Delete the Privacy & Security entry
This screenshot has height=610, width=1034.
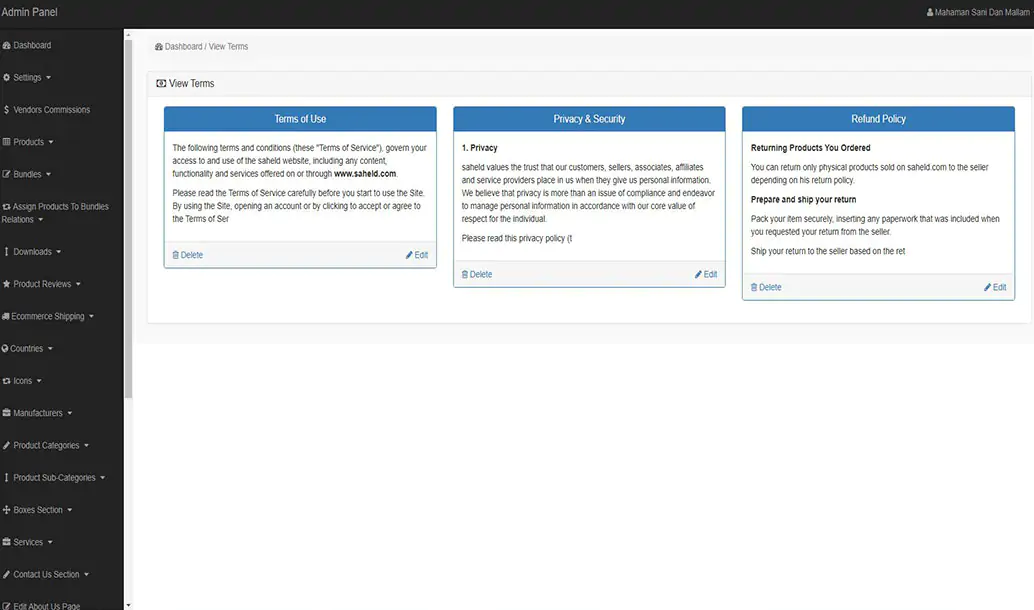(x=477, y=274)
